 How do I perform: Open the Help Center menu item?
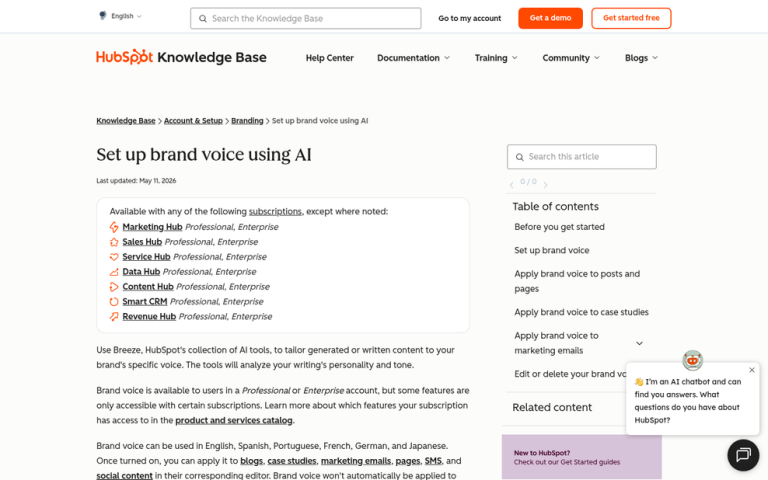tap(330, 58)
